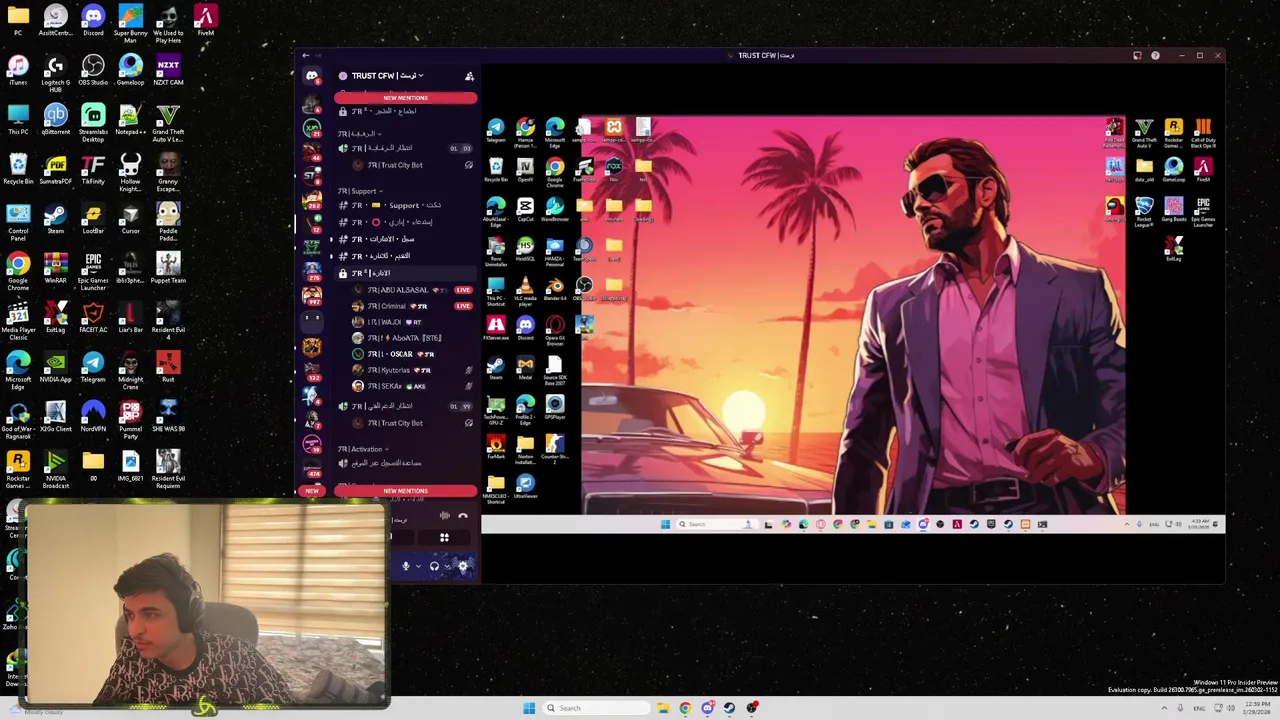Viewport: 1280px width, 720px height.
Task: Open the Telegram desktop shortcut
Action: pos(93,367)
